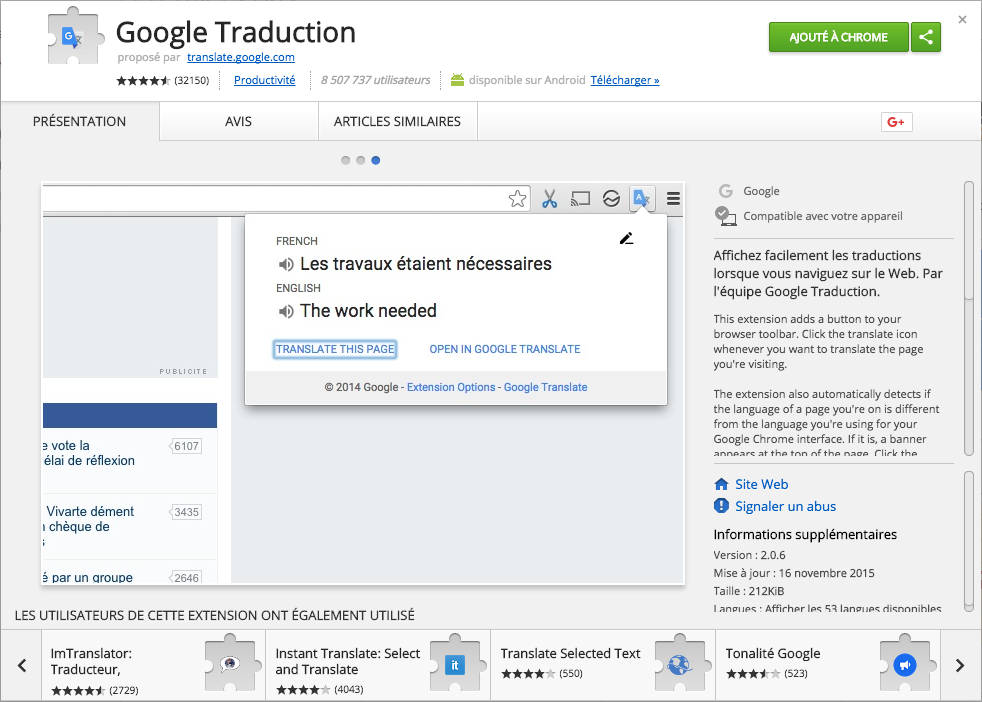The image size is (982, 702).
Task: Click The work needed translation text
Action: [368, 311]
